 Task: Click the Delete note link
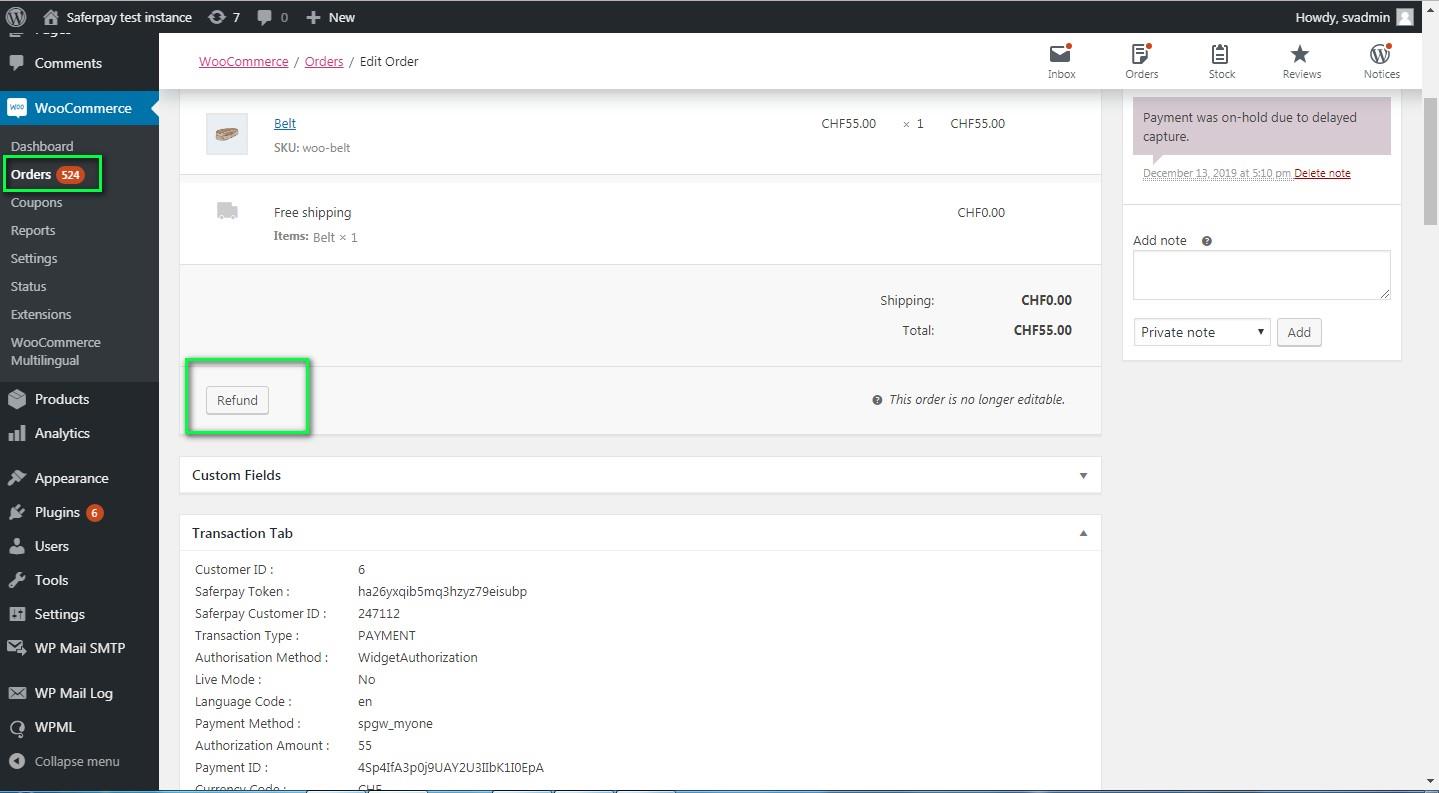pos(1322,173)
